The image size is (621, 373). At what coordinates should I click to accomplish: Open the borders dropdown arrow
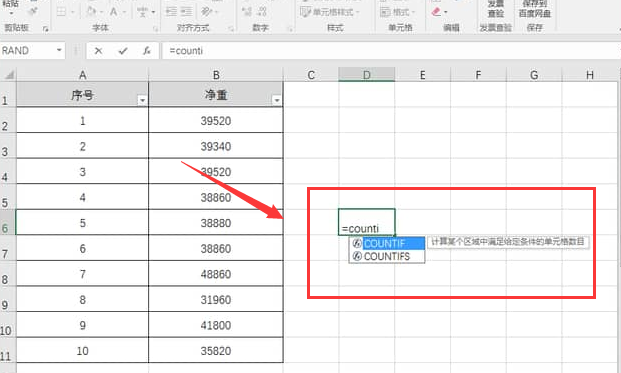coord(72,12)
